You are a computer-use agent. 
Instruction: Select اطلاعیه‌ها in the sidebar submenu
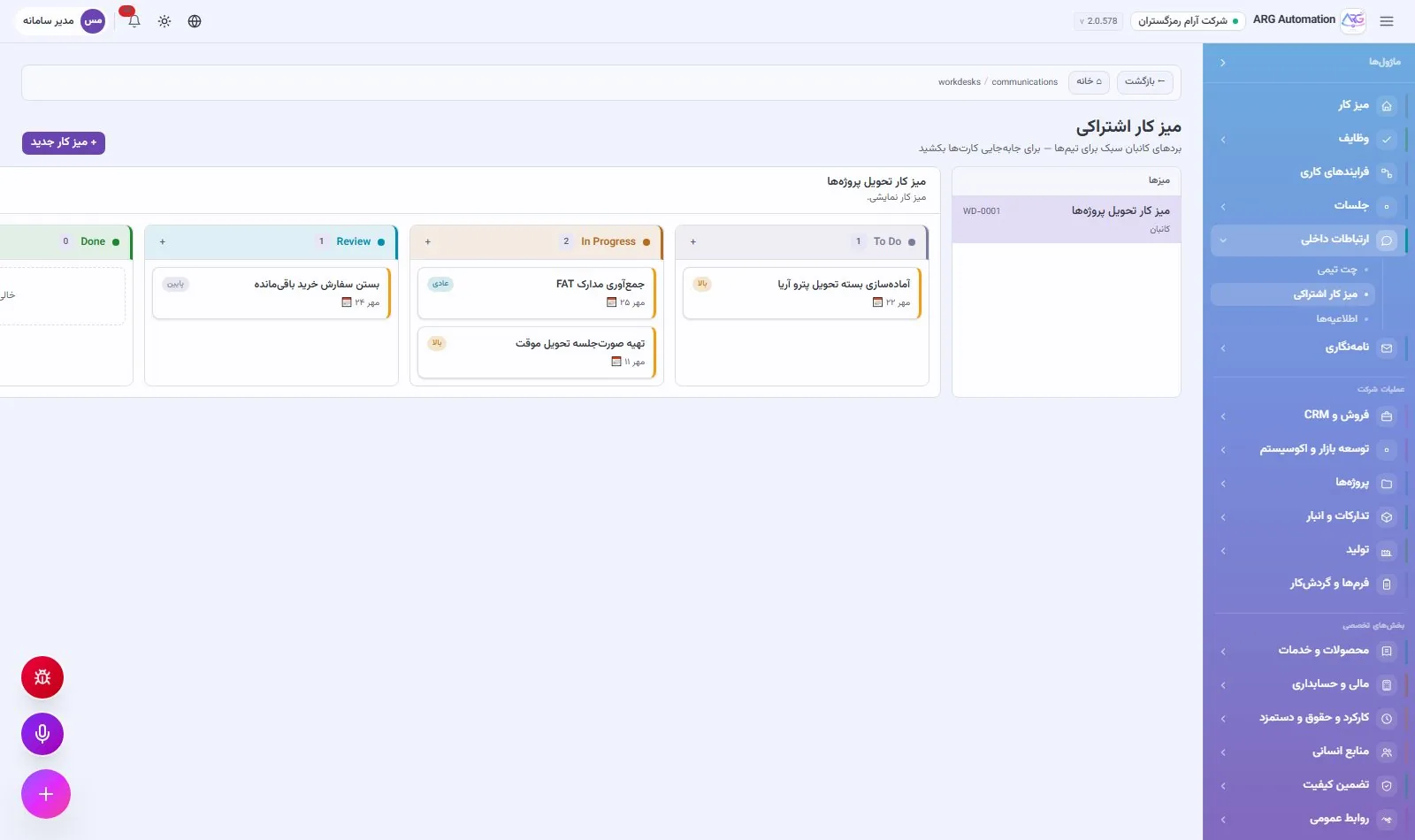click(x=1337, y=318)
